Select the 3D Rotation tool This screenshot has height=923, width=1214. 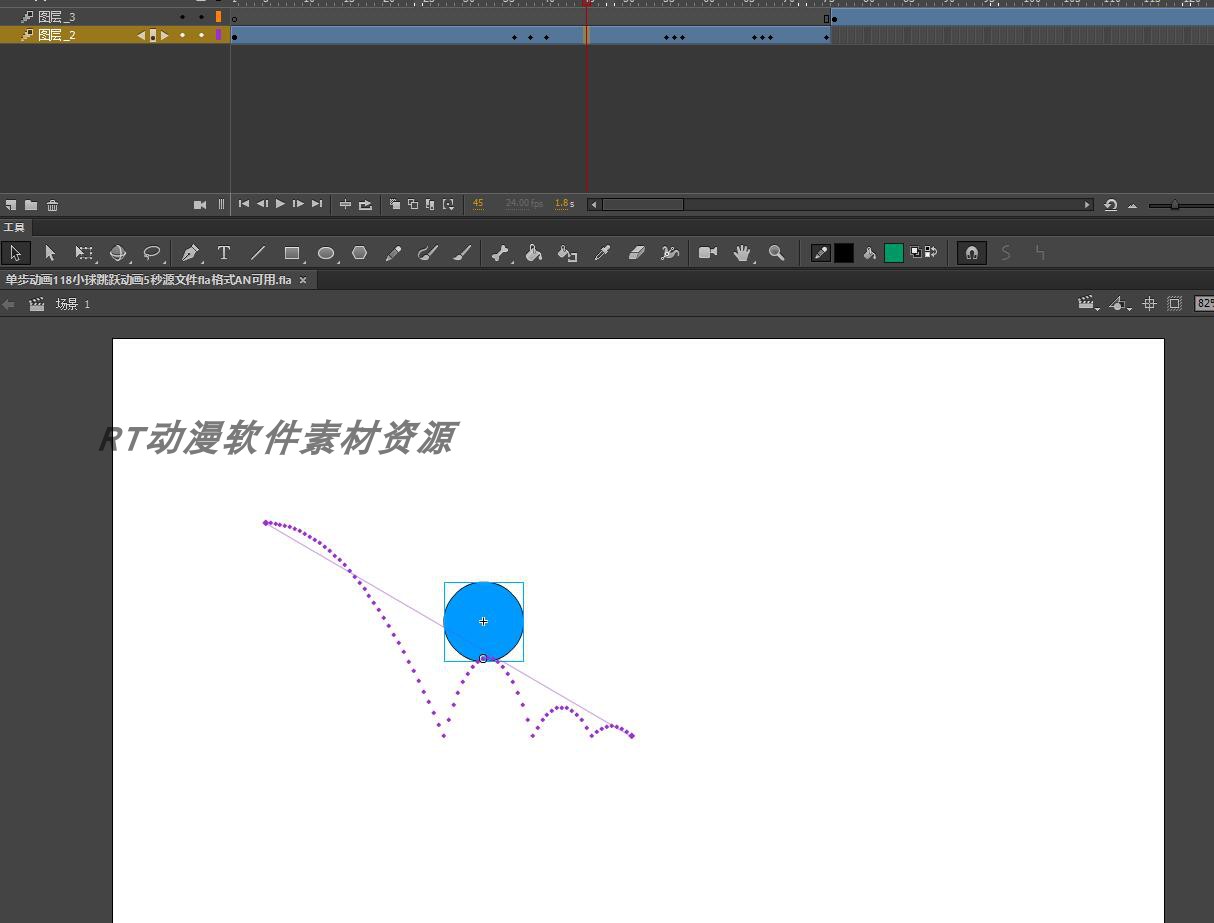pyautogui.click(x=118, y=254)
